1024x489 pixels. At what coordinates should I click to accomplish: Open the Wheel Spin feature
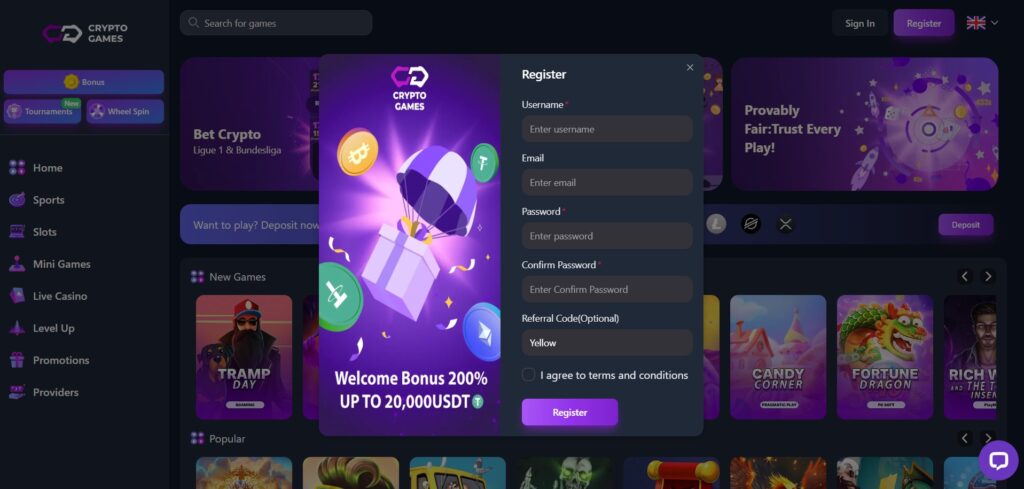tap(125, 112)
